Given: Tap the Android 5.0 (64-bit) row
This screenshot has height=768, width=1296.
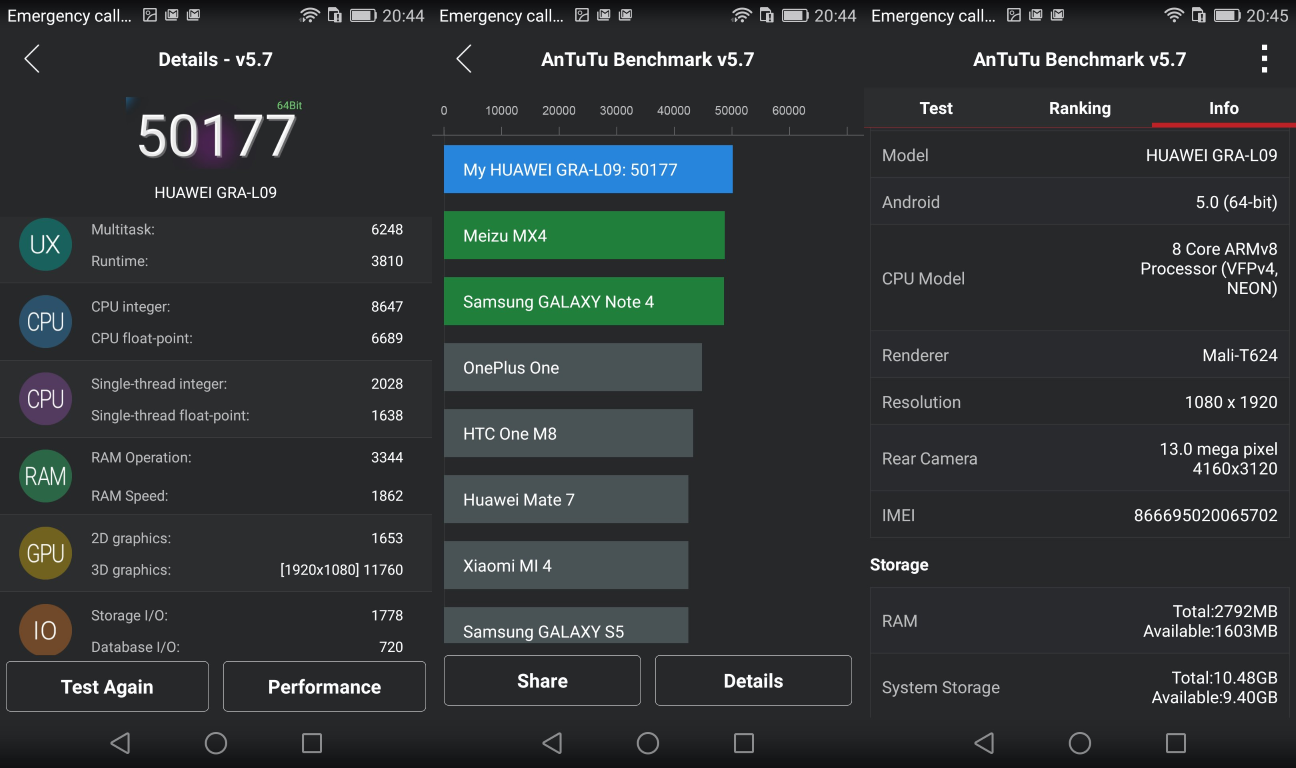Looking at the screenshot, I should click(x=1080, y=202).
